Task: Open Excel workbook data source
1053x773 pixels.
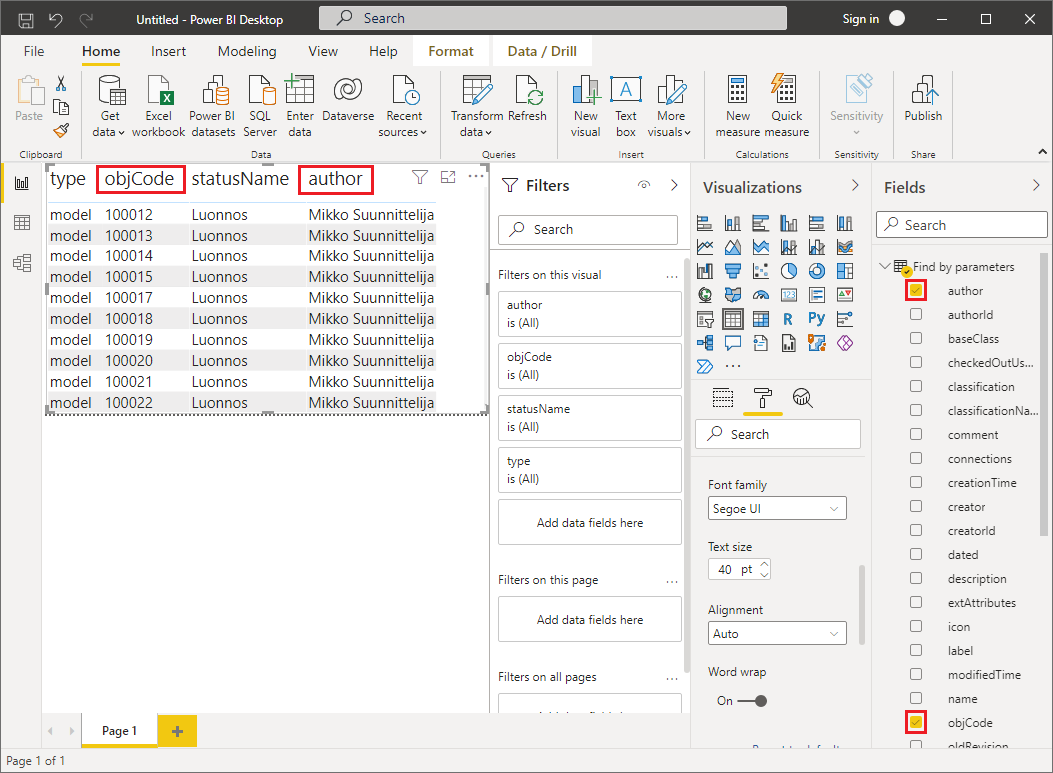Action: pyautogui.click(x=159, y=92)
